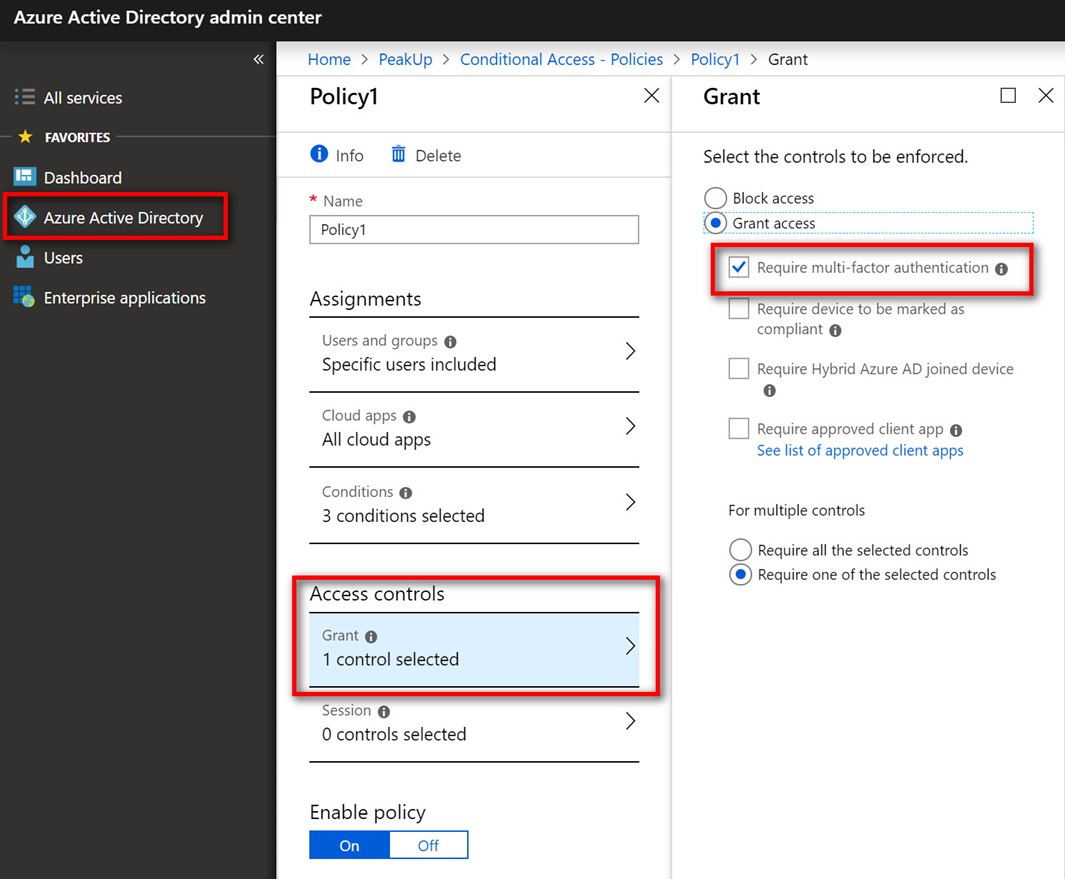Click the policy Name input field

coord(474,230)
